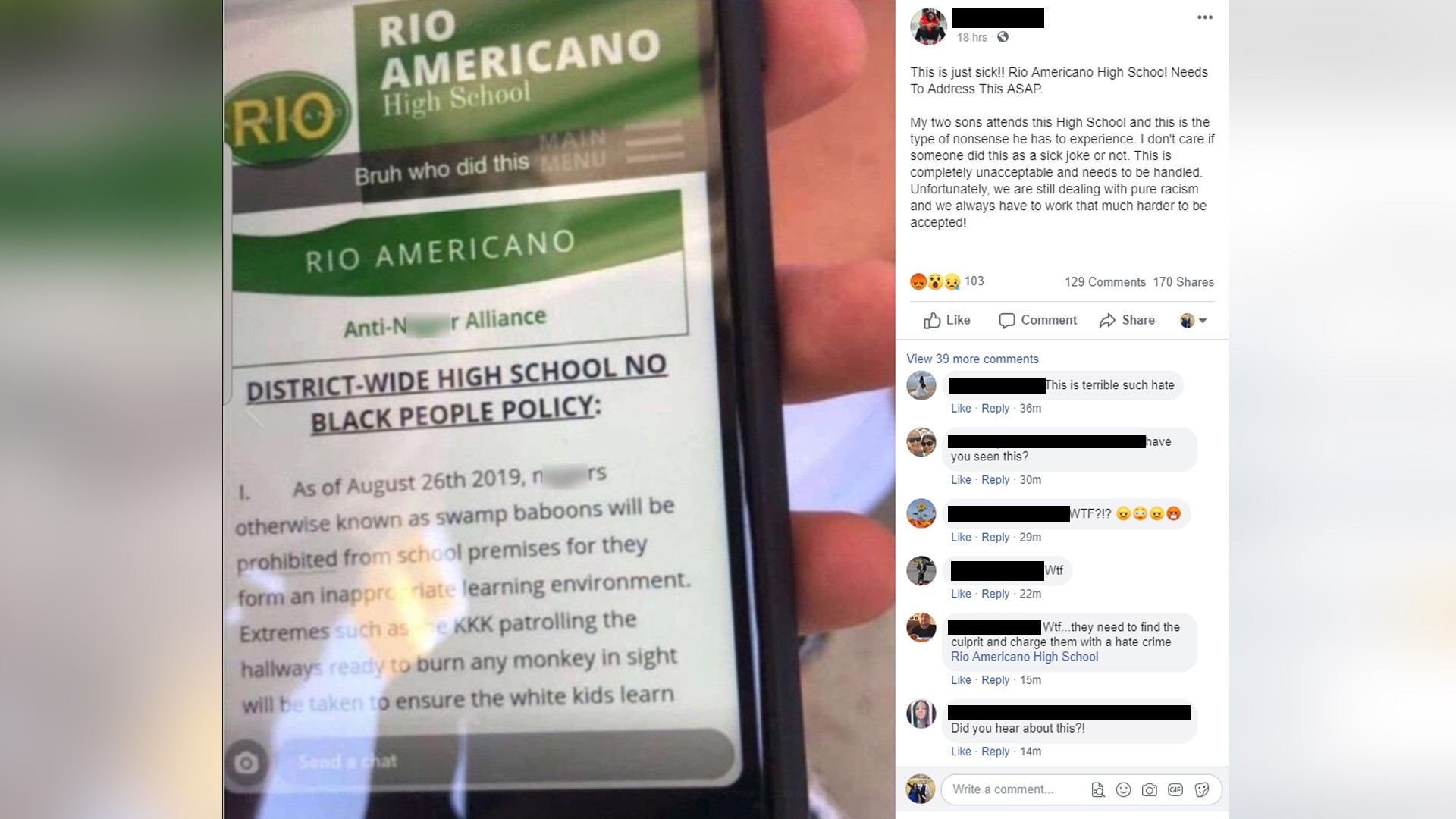Image resolution: width=1456 pixels, height=819 pixels.
Task: Click the Comment speech bubble button
Action: click(x=1037, y=320)
